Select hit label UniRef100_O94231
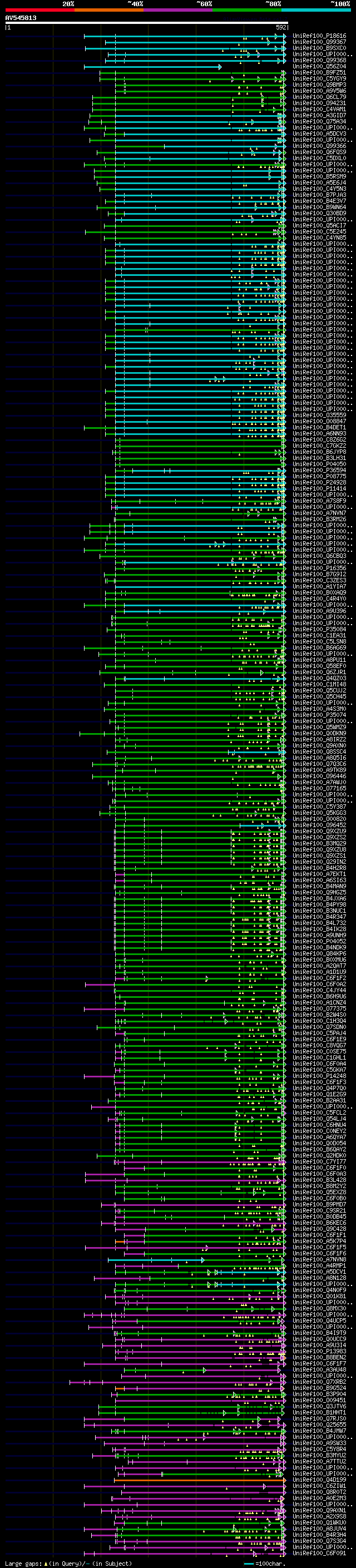Image resolution: width=356 pixels, height=1568 pixels. coord(319,103)
